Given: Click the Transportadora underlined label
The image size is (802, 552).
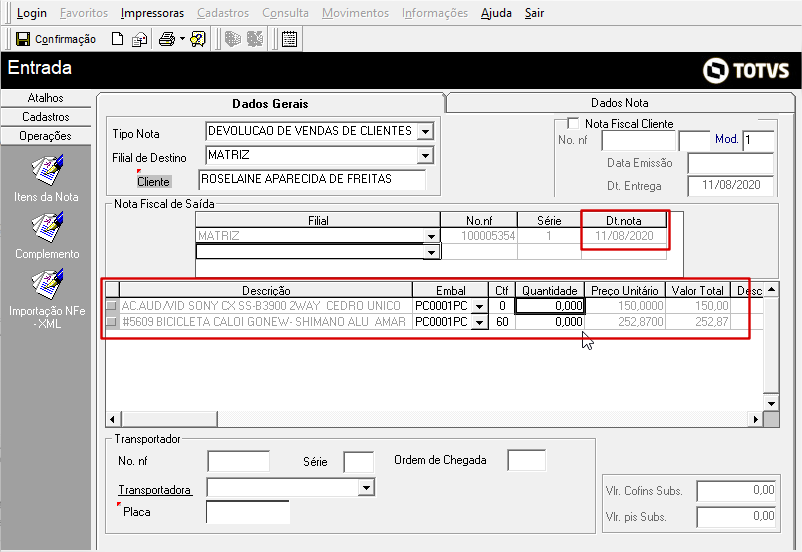Looking at the screenshot, I should [154, 490].
